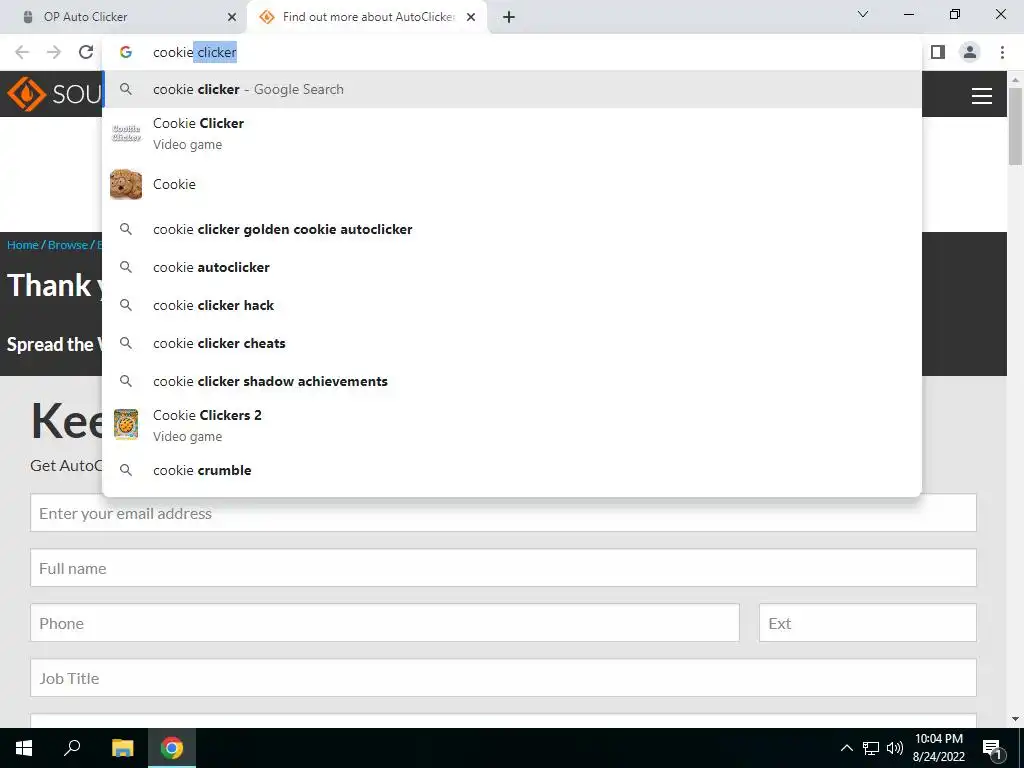Open the new tab plus button
1024x768 pixels.
[509, 17]
